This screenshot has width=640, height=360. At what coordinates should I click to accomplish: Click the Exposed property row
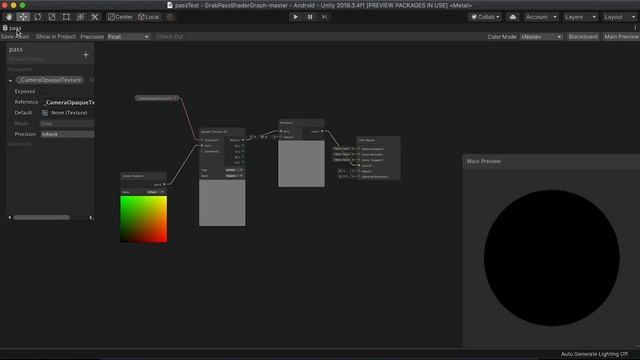(x=51, y=91)
